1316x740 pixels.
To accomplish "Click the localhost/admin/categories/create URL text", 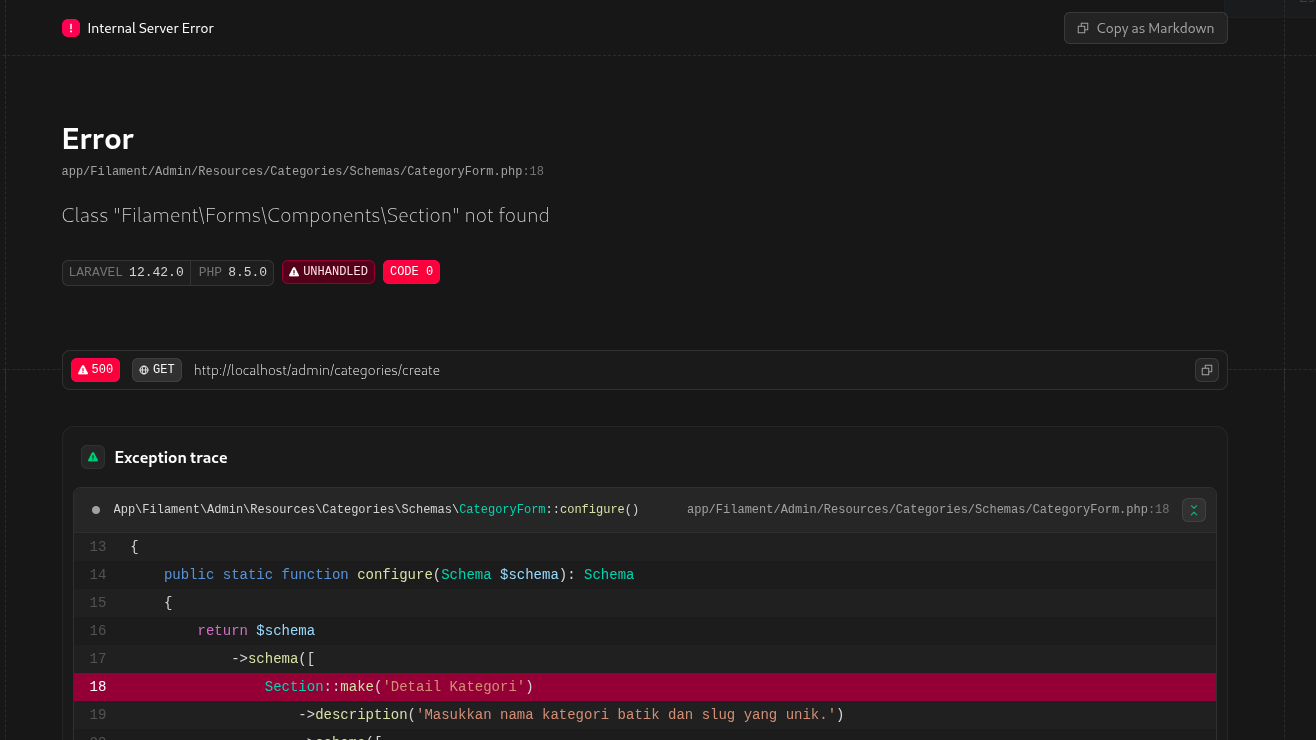I will (317, 370).
